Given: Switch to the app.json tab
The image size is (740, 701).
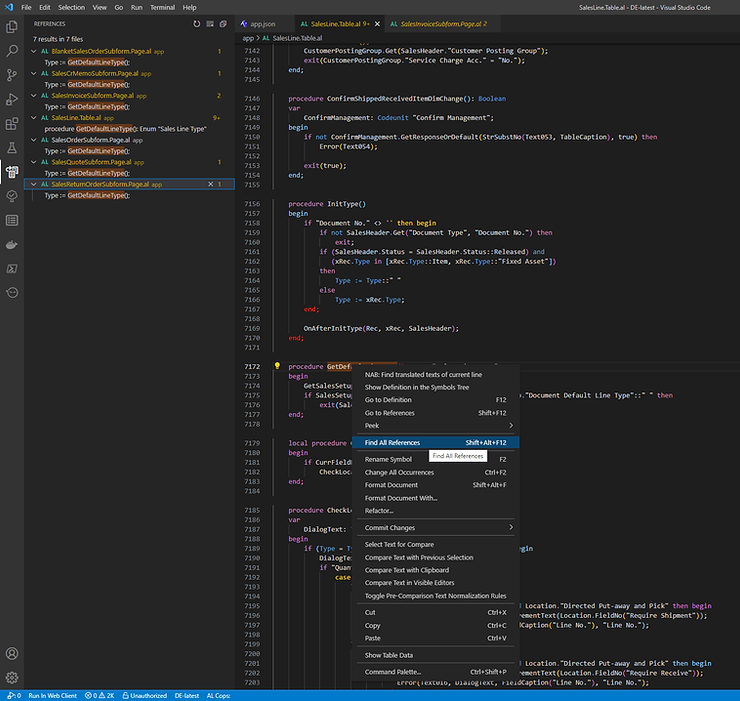Looking at the screenshot, I should [262, 22].
